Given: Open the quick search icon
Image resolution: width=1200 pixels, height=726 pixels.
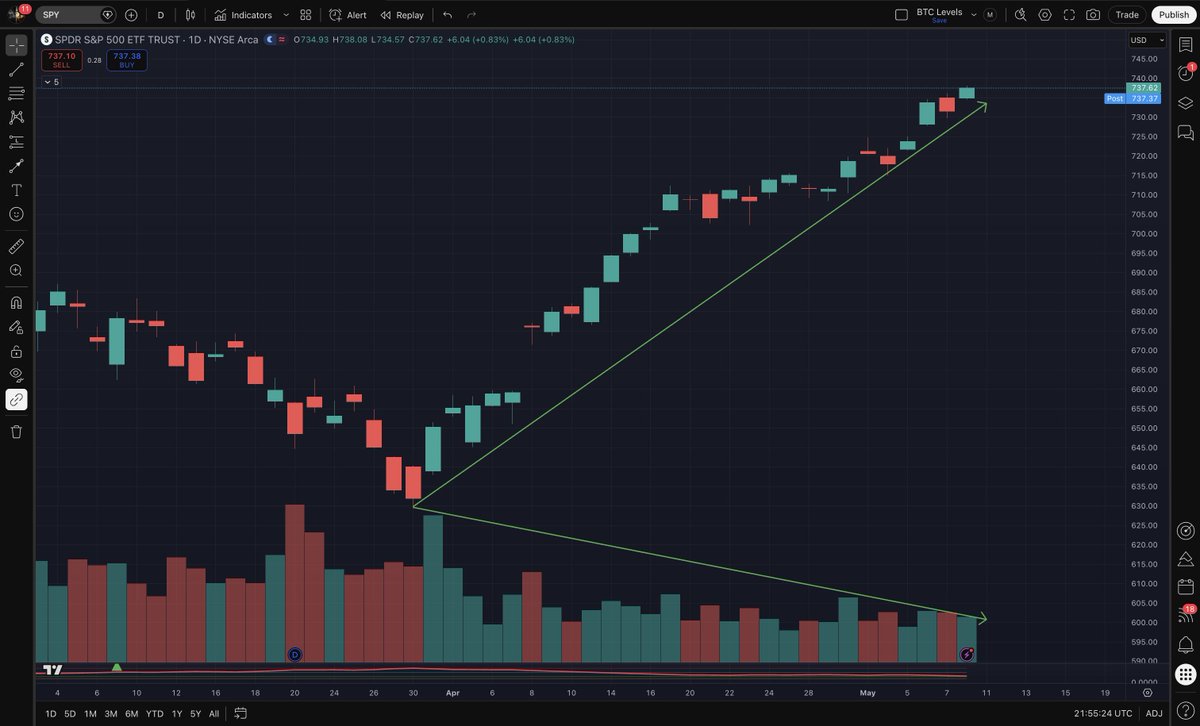Looking at the screenshot, I should click(1020, 15).
